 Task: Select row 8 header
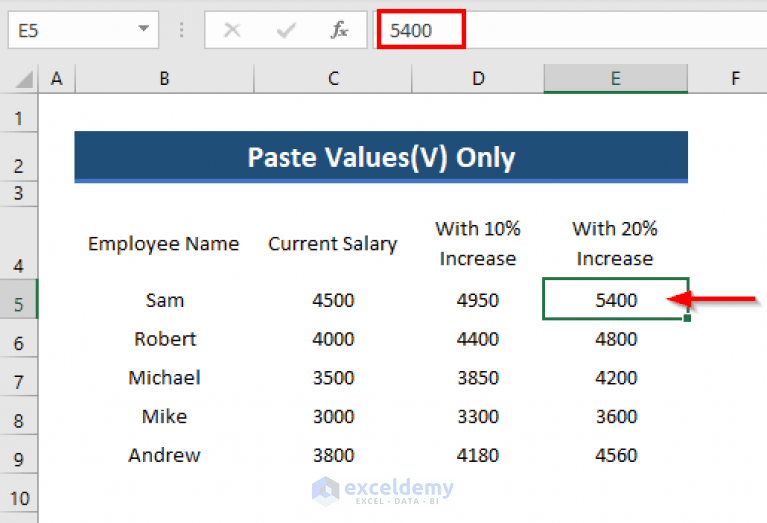tap(19, 416)
